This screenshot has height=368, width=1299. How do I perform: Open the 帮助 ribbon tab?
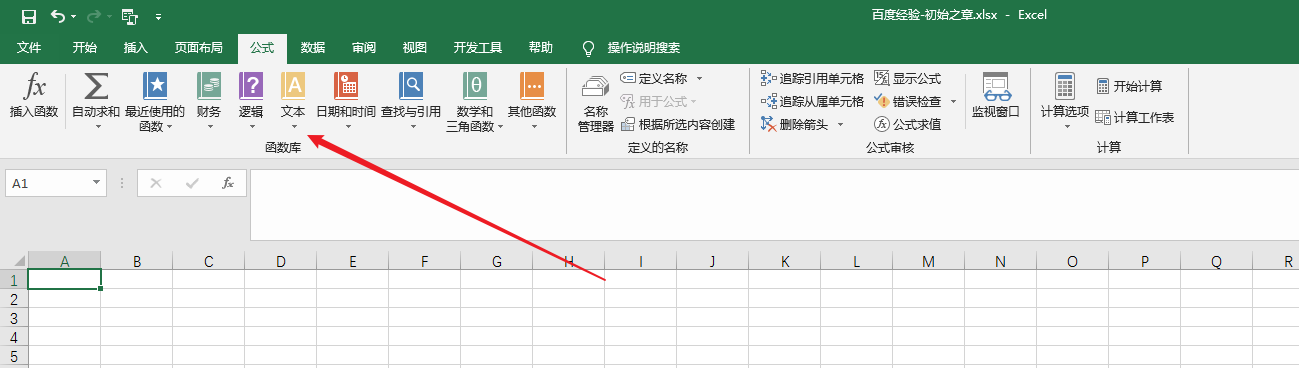(x=541, y=47)
